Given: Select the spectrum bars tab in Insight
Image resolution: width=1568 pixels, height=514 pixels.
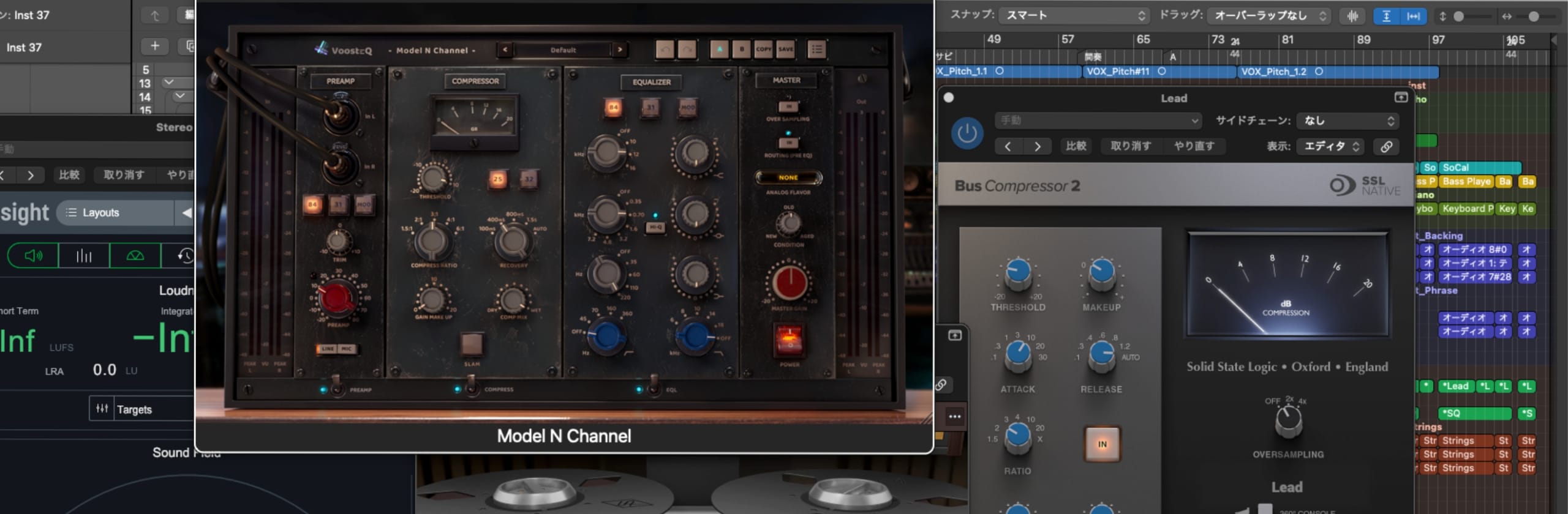Looking at the screenshot, I should coord(84,255).
